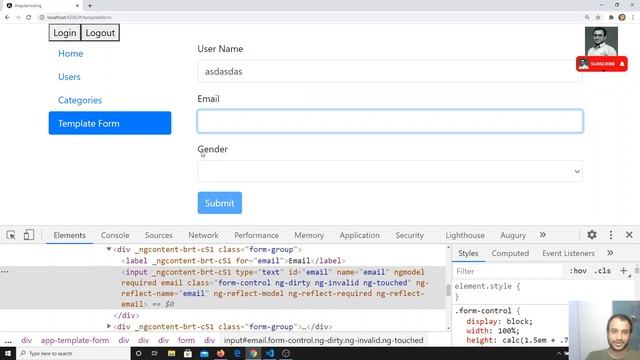640x360 pixels.
Task: Open the Performance tab
Action: pos(256,236)
